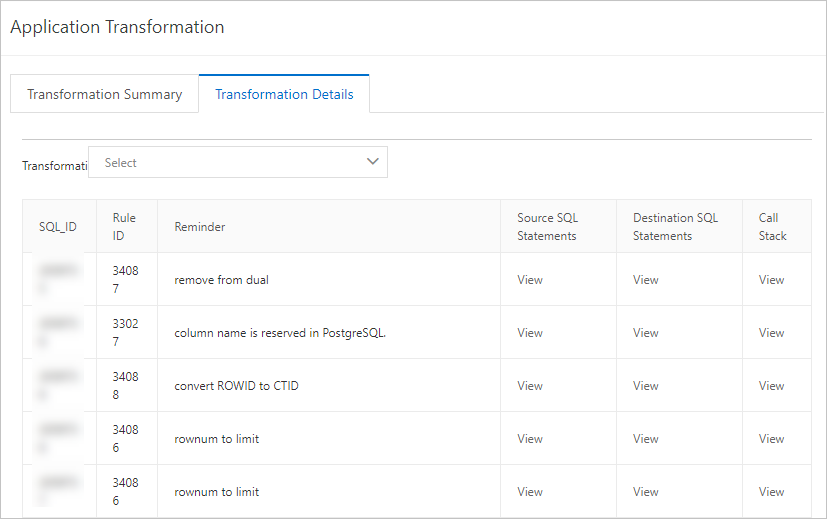View Call Stack for remove from dual
The image size is (827, 519).
click(771, 280)
